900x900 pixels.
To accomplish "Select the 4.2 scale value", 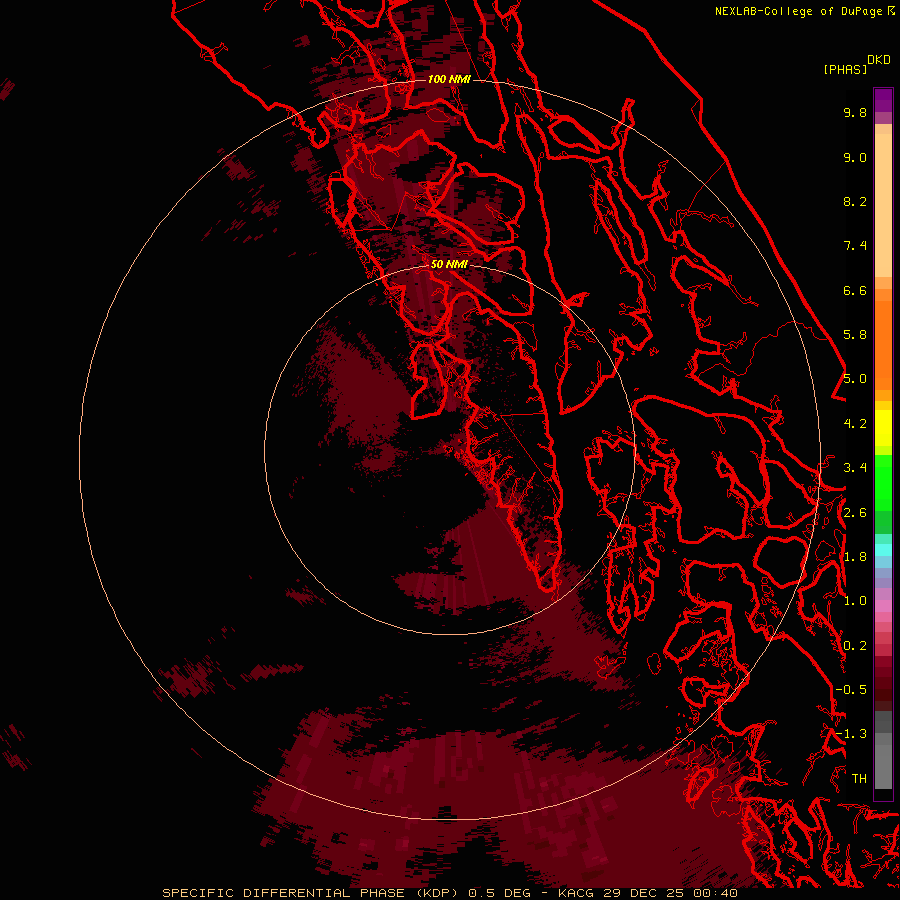I will (x=855, y=424).
